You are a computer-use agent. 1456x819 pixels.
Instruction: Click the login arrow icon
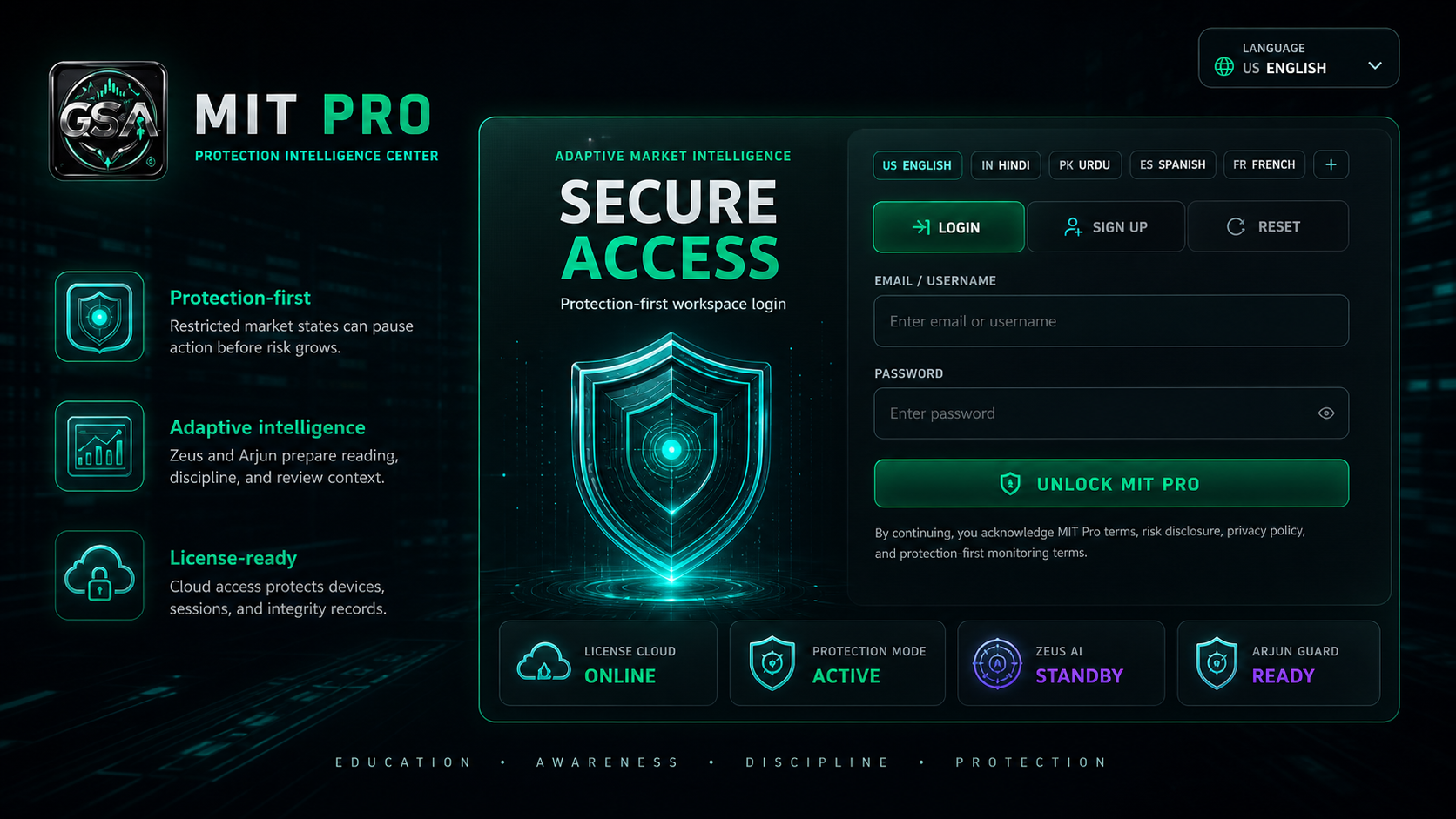point(920,227)
